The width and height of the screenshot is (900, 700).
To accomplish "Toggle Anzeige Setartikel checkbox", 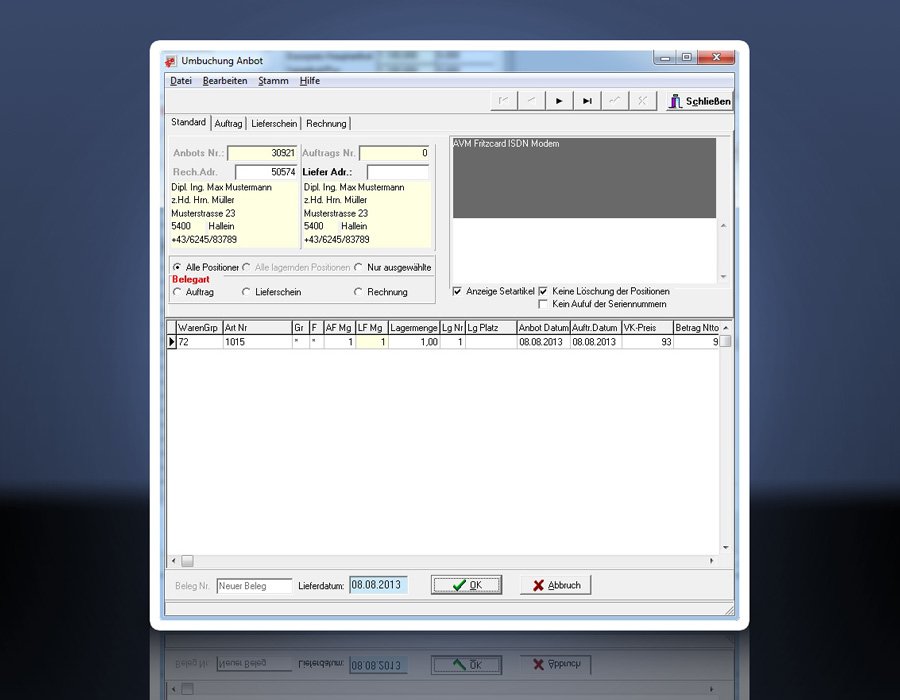I will click(x=457, y=291).
